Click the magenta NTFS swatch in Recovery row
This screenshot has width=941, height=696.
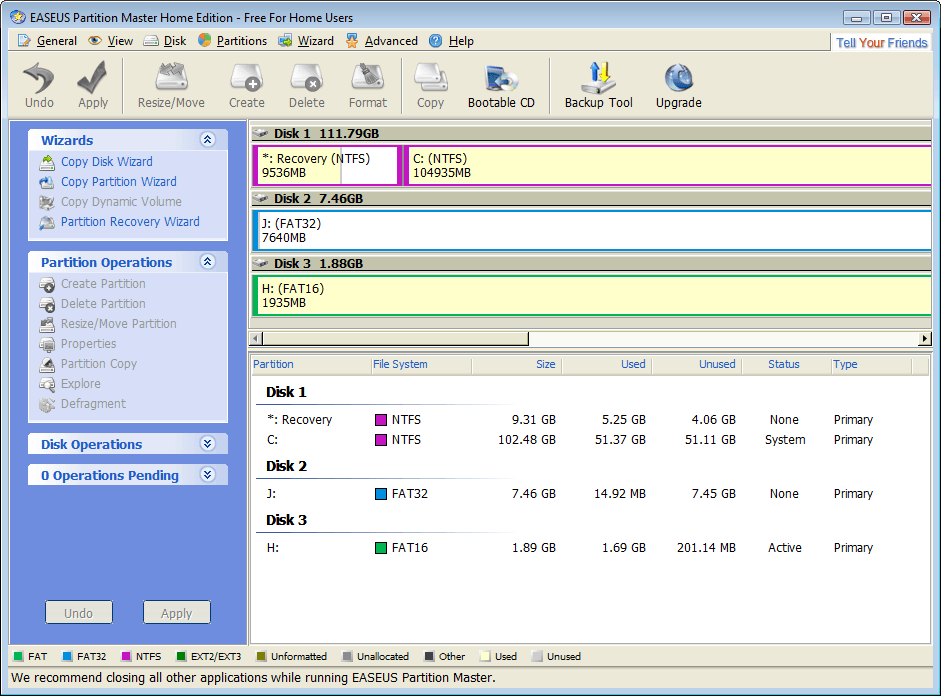(380, 420)
